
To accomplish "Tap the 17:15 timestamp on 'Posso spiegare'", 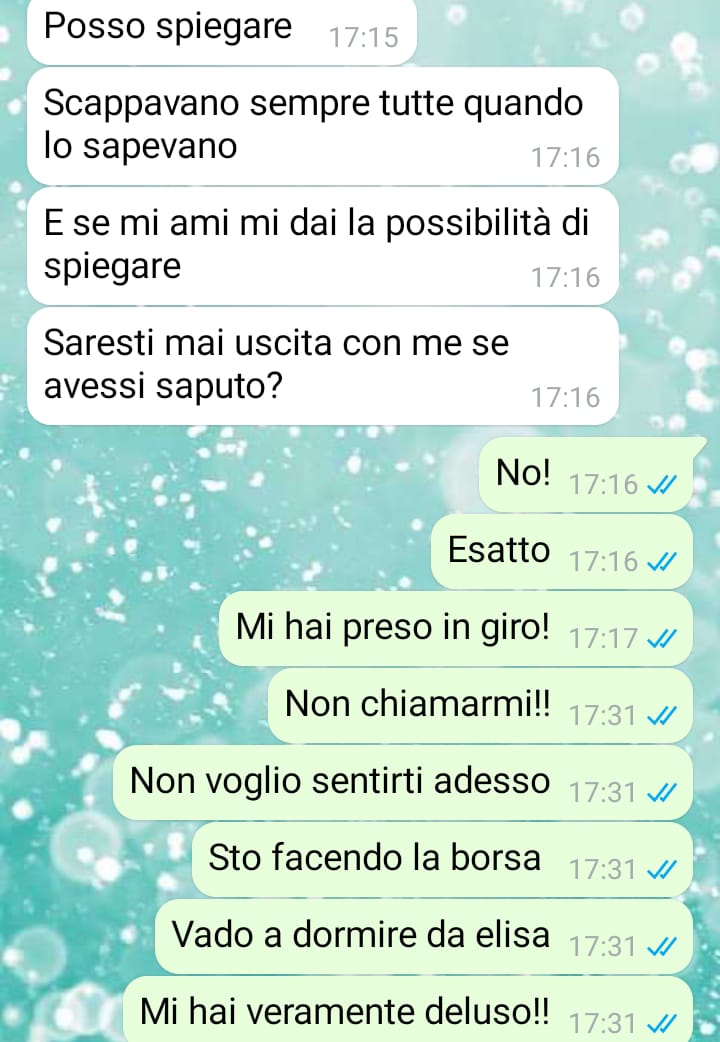I will pyautogui.click(x=364, y=38).
